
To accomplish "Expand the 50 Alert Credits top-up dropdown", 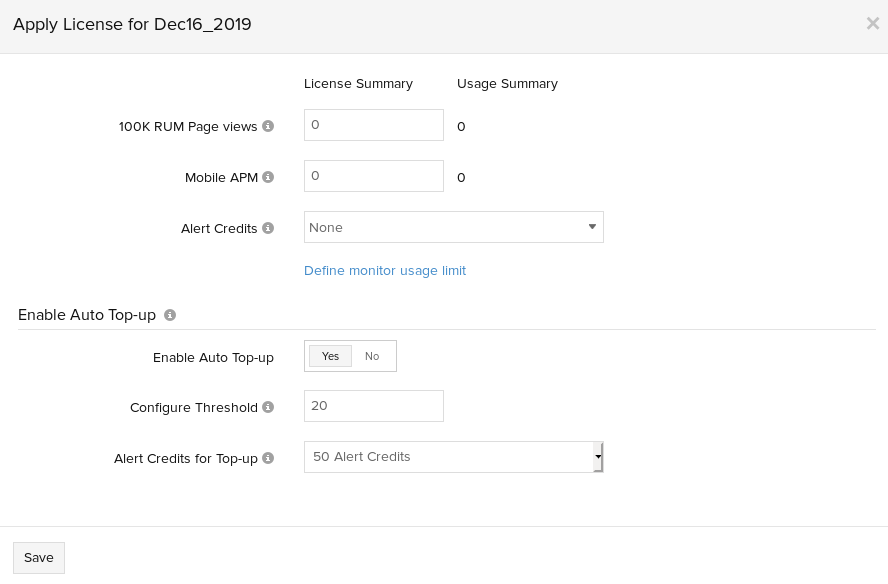I will (x=453, y=457).
